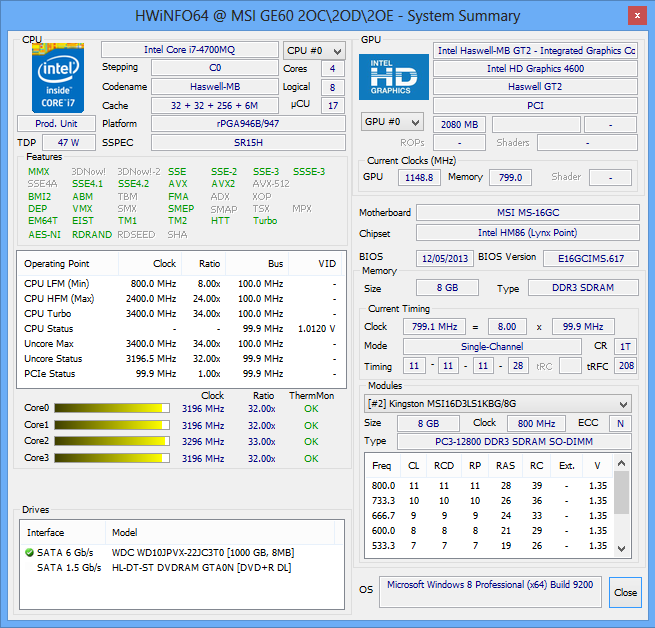Select the Uncore Status row
This screenshot has width=655, height=628.
(180, 359)
